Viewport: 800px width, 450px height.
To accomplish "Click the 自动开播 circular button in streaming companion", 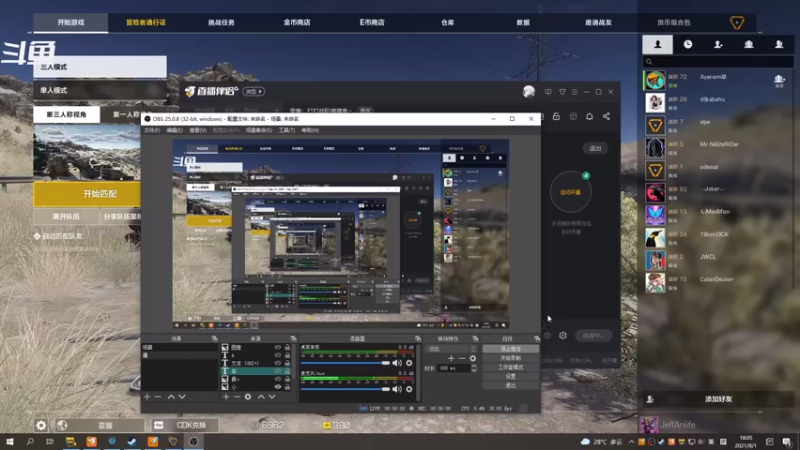I will click(x=570, y=192).
